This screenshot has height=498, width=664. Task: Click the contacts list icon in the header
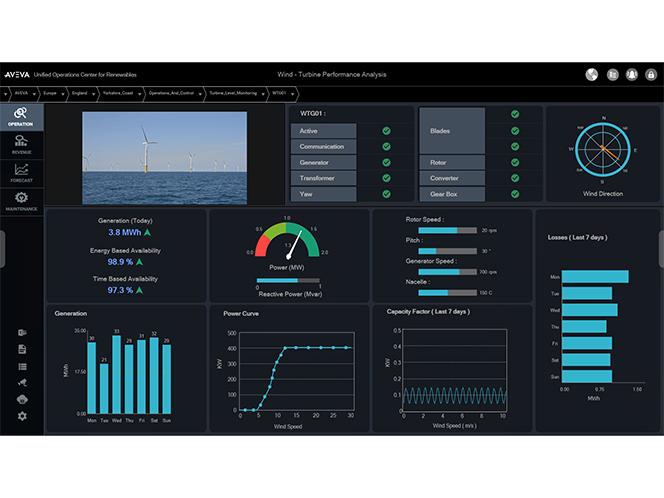pos(612,75)
